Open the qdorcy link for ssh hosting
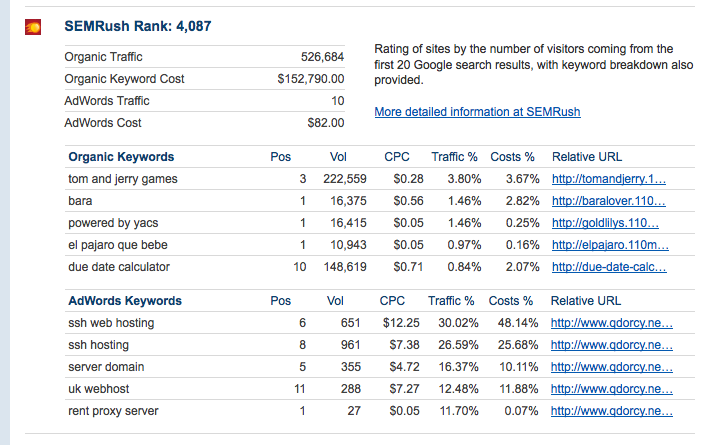The image size is (706, 445). coord(611,345)
